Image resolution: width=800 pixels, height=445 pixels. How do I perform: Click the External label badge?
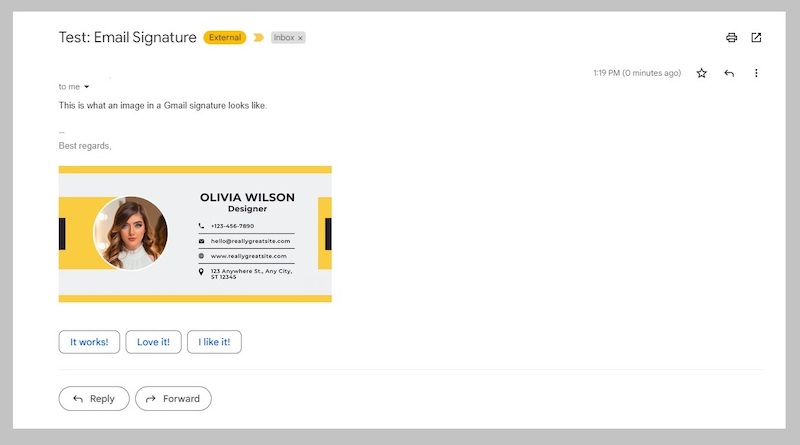click(224, 37)
